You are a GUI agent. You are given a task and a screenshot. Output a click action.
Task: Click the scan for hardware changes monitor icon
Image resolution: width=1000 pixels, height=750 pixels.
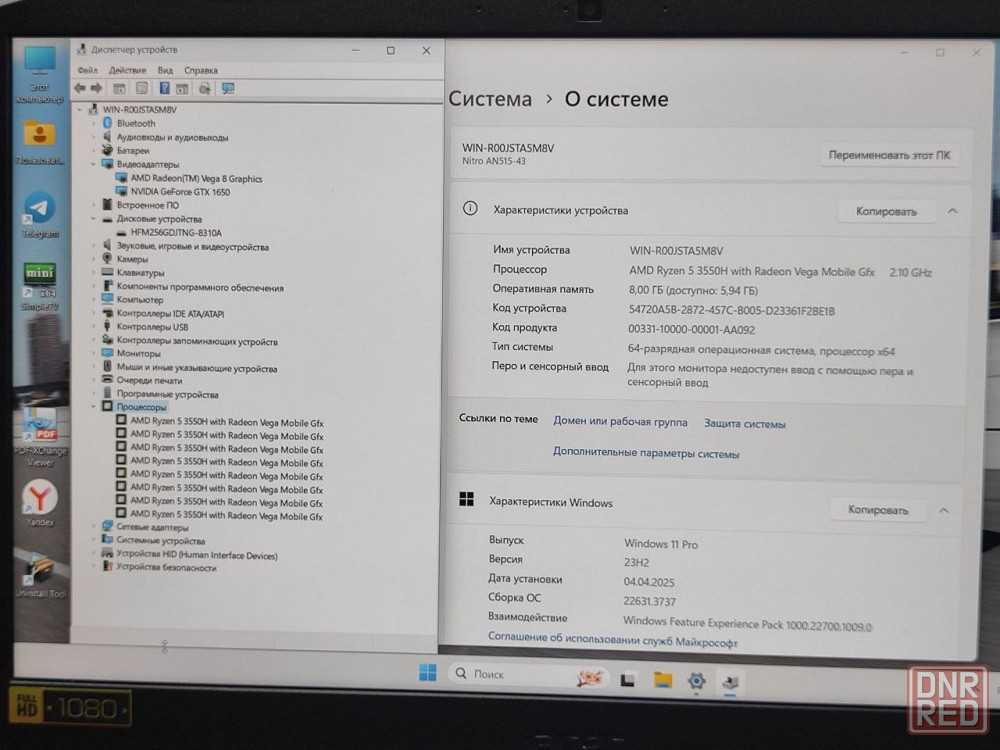tap(228, 88)
